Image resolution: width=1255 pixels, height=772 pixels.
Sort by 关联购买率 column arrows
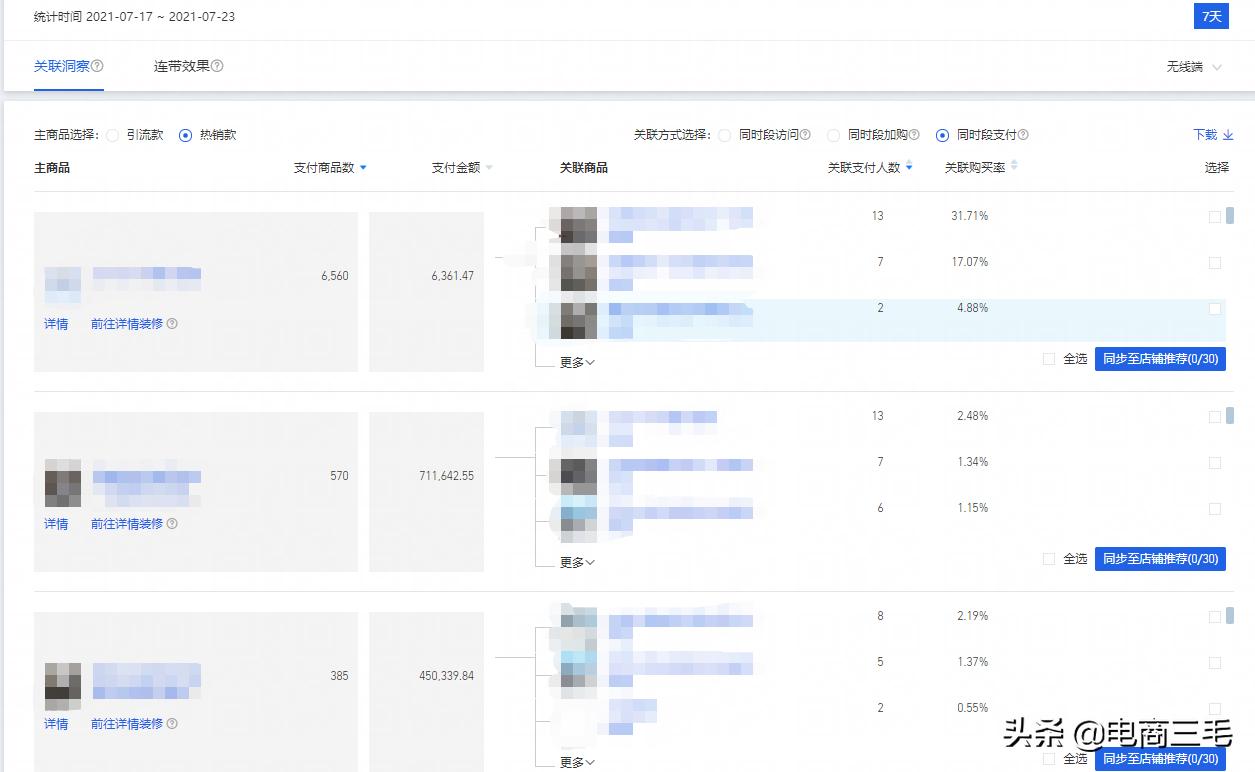tap(1014, 166)
